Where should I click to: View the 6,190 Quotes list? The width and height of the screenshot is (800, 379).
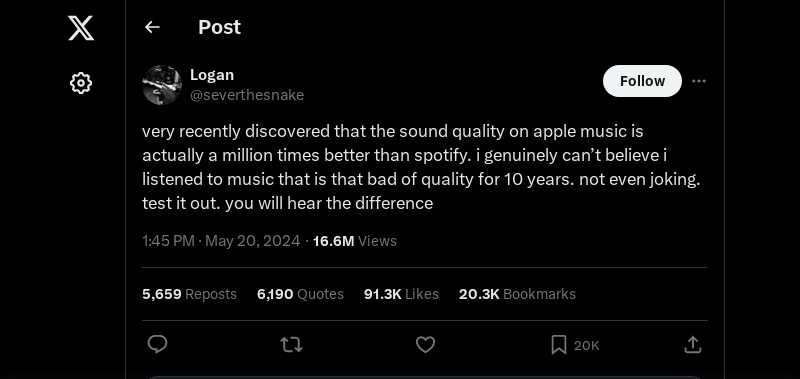tap(301, 294)
